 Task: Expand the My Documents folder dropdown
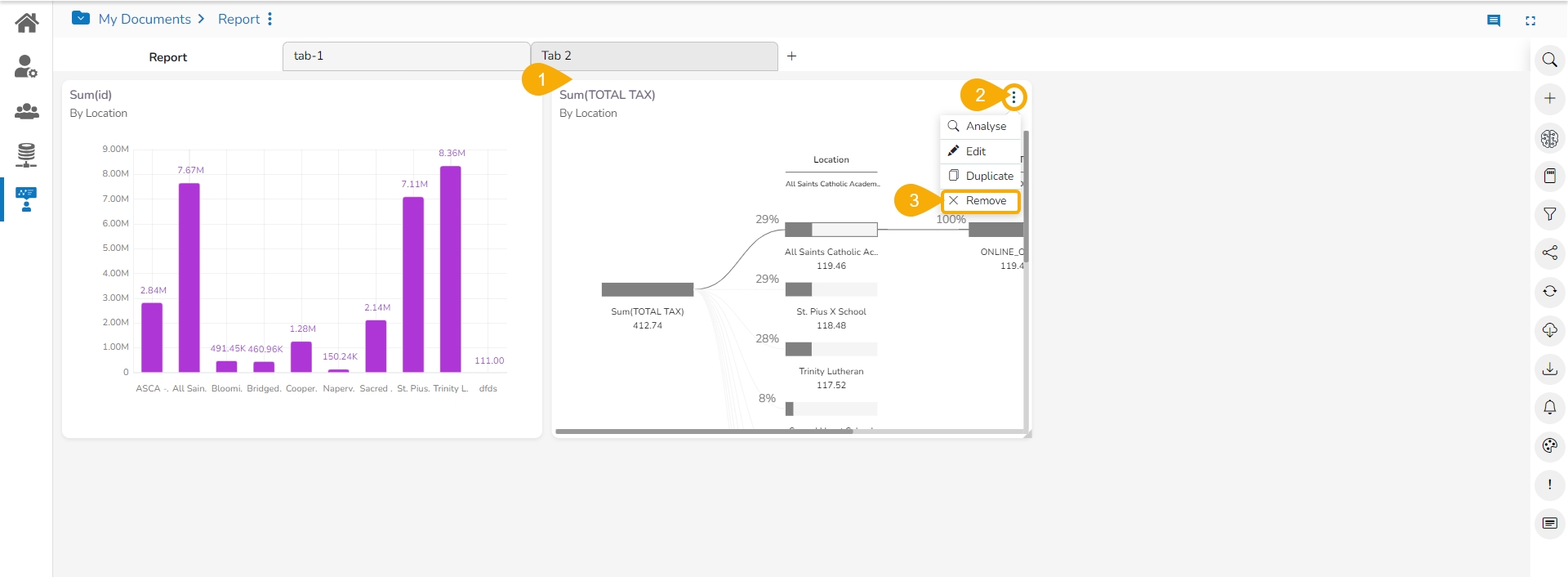[81, 18]
